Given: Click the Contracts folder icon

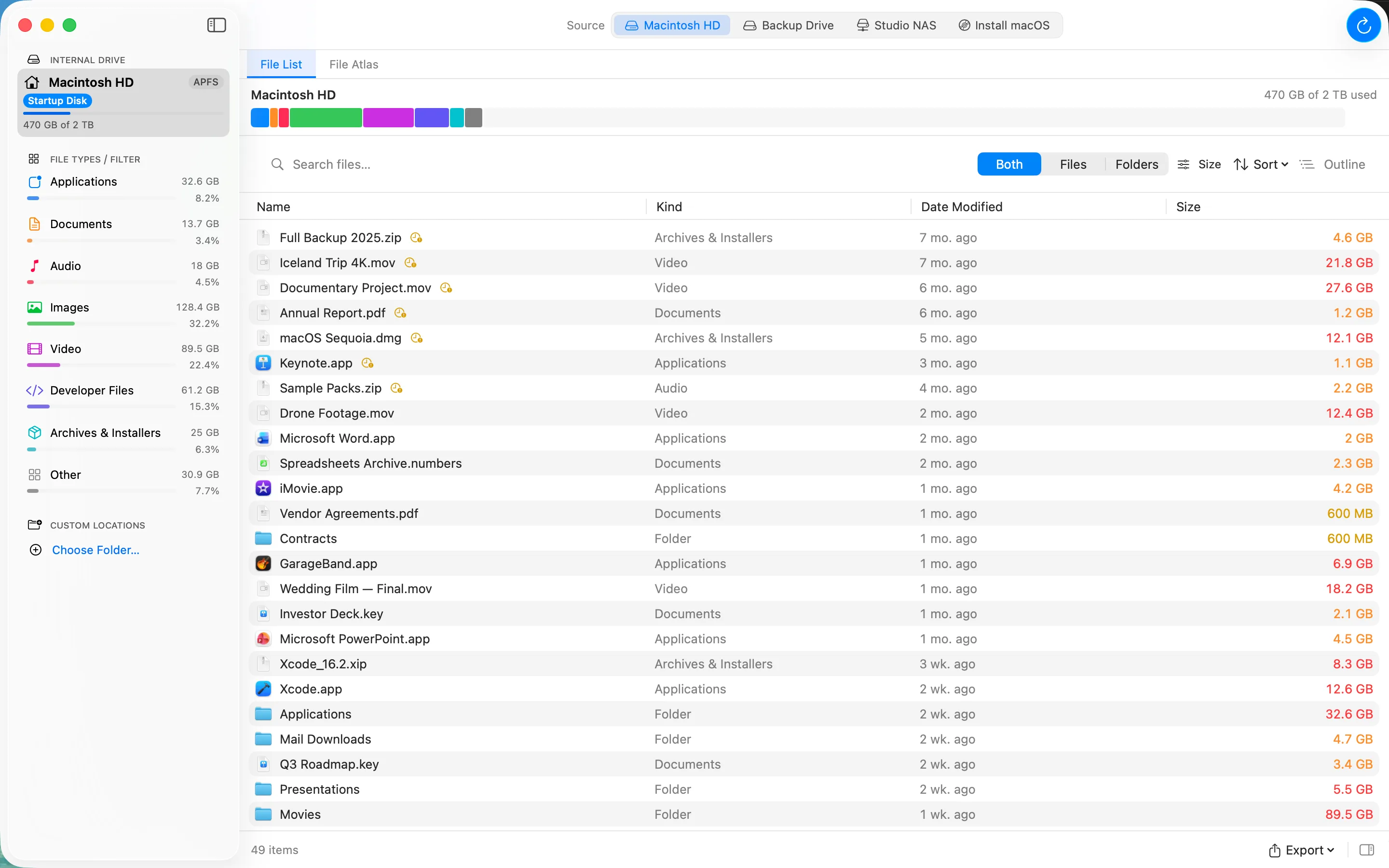Looking at the screenshot, I should [x=263, y=539].
